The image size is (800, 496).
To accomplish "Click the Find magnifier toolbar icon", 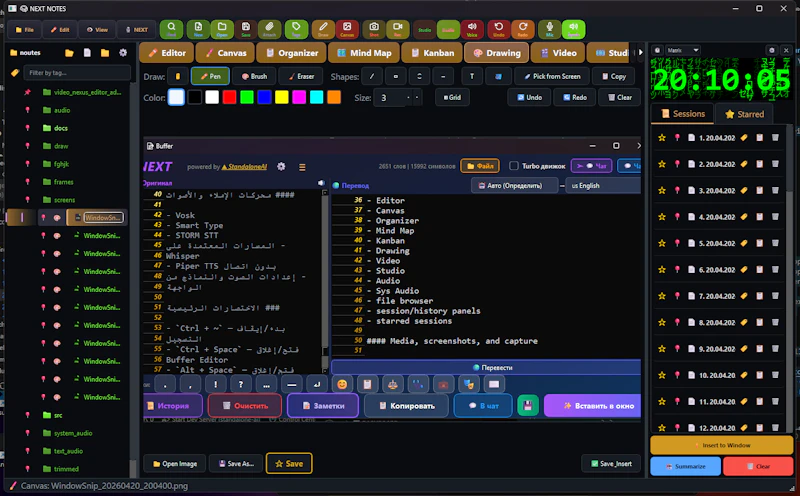I will point(171,29).
